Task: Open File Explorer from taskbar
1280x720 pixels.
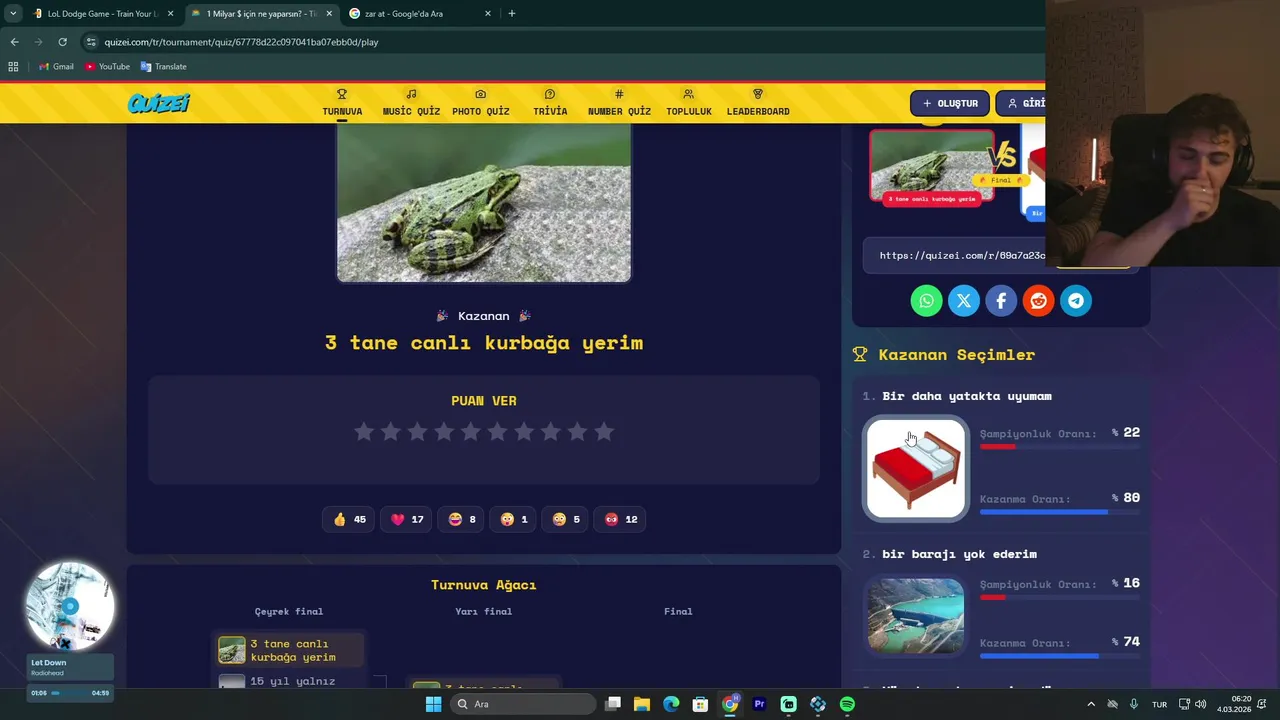Action: (642, 704)
